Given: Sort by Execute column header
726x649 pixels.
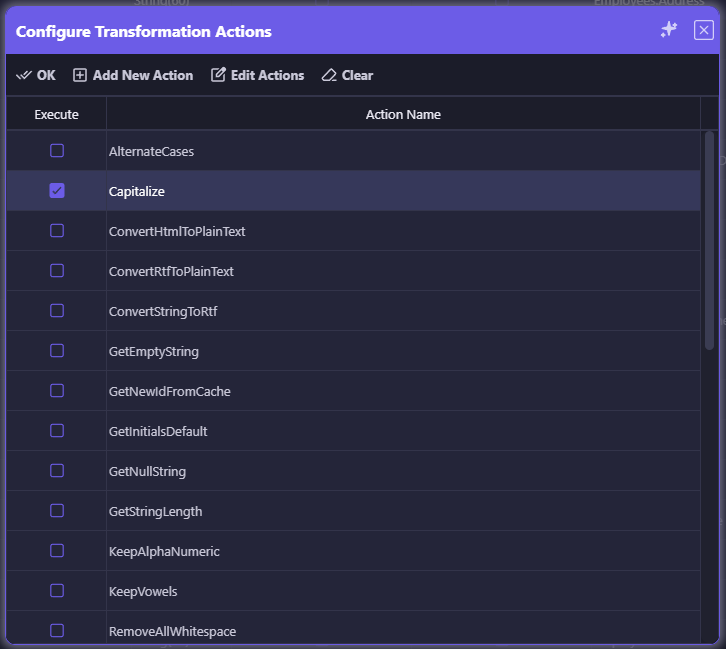Looking at the screenshot, I should click(x=56, y=114).
